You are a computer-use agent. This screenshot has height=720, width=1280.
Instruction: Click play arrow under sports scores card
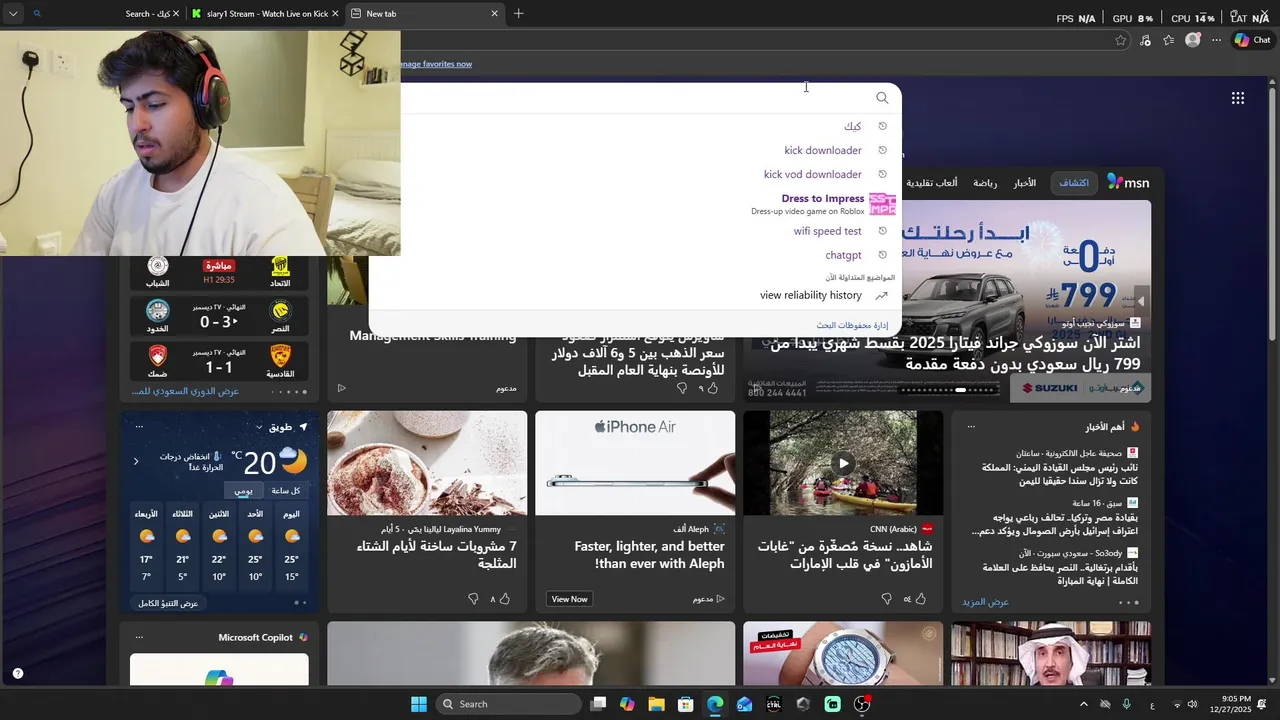(341, 388)
